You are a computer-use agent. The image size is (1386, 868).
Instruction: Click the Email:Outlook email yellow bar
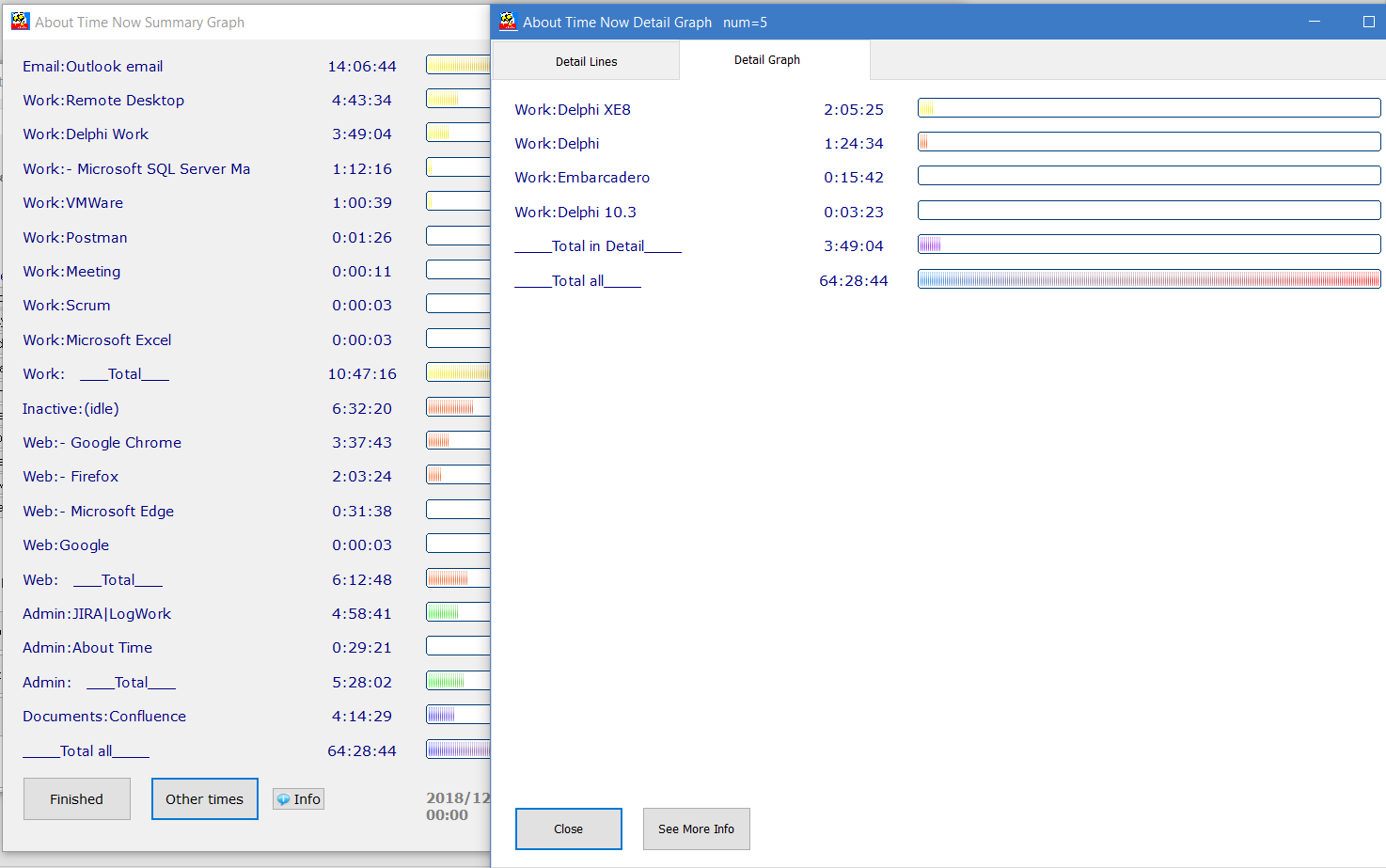coord(458,65)
